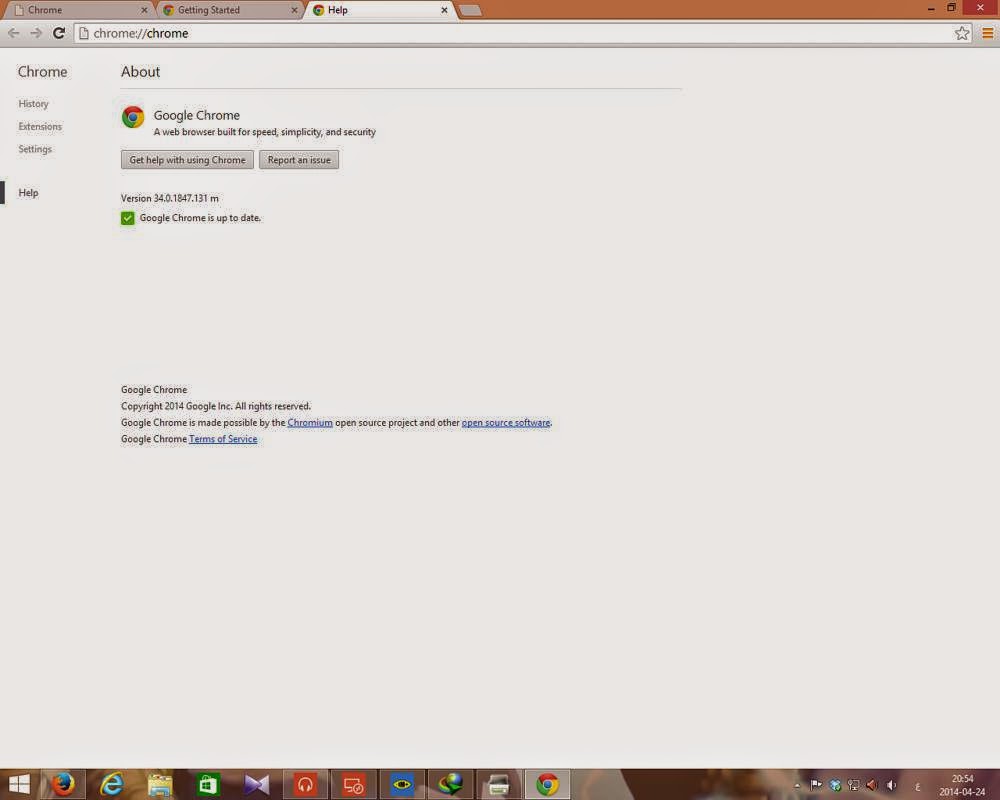Open File Explorer from the taskbar
The height and width of the screenshot is (800, 1000).
[x=159, y=784]
